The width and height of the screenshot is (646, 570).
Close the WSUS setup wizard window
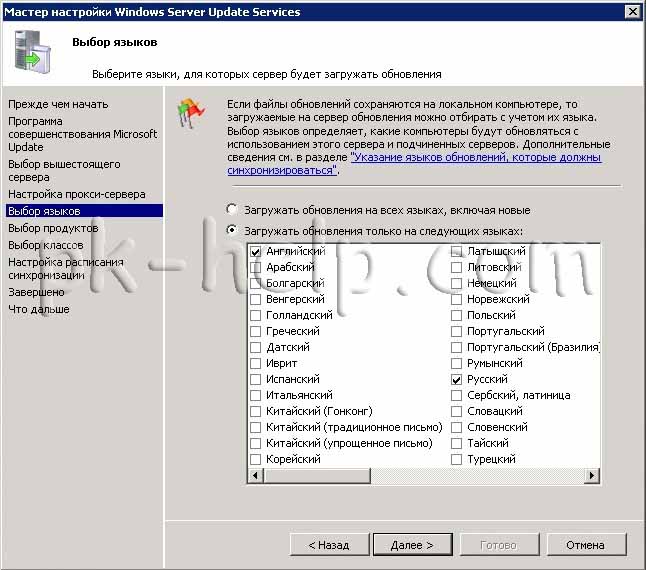pyautogui.click(x=632, y=12)
